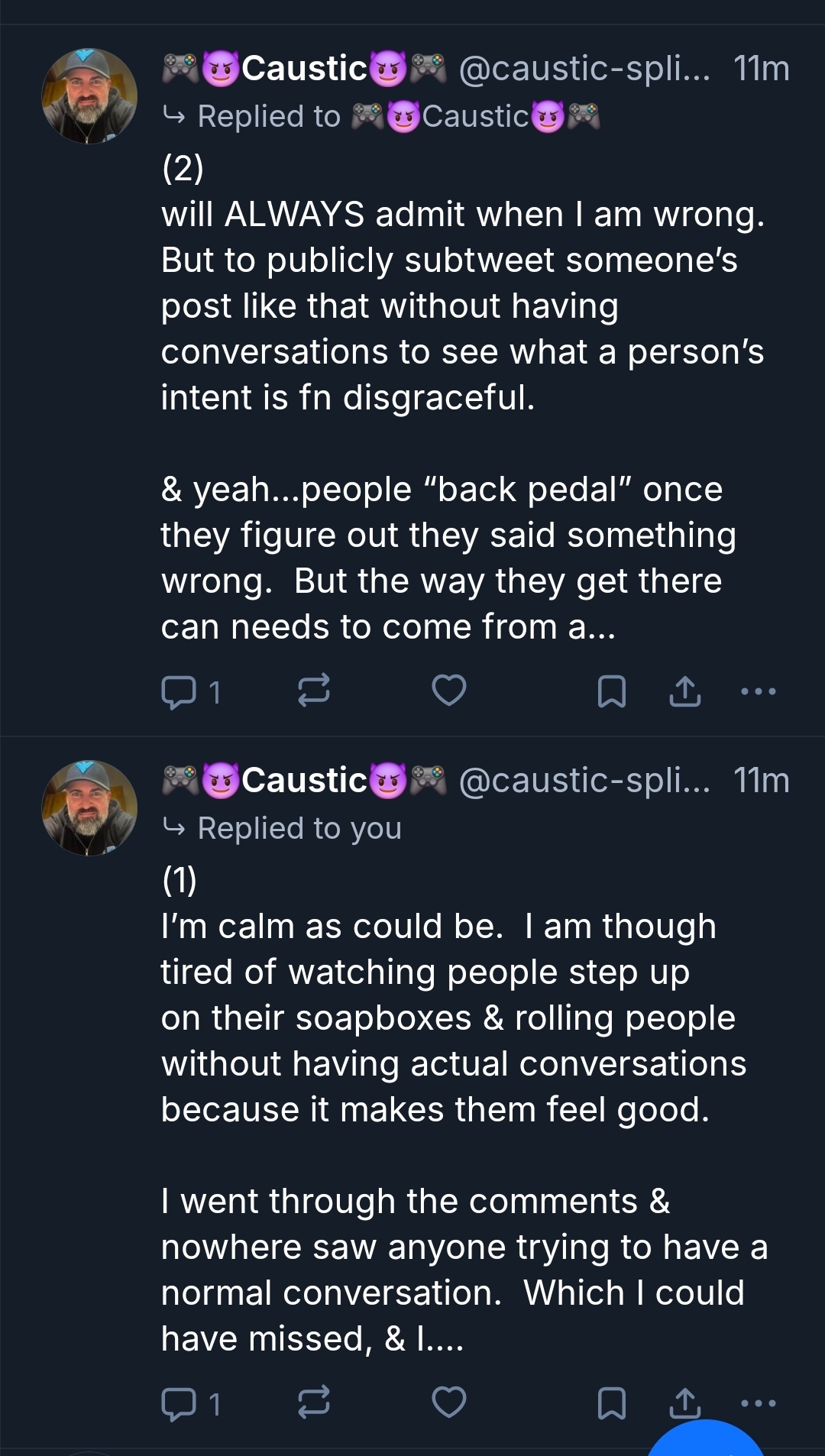825x1456 pixels.
Task: Share the (1) post
Action: click(x=685, y=1402)
